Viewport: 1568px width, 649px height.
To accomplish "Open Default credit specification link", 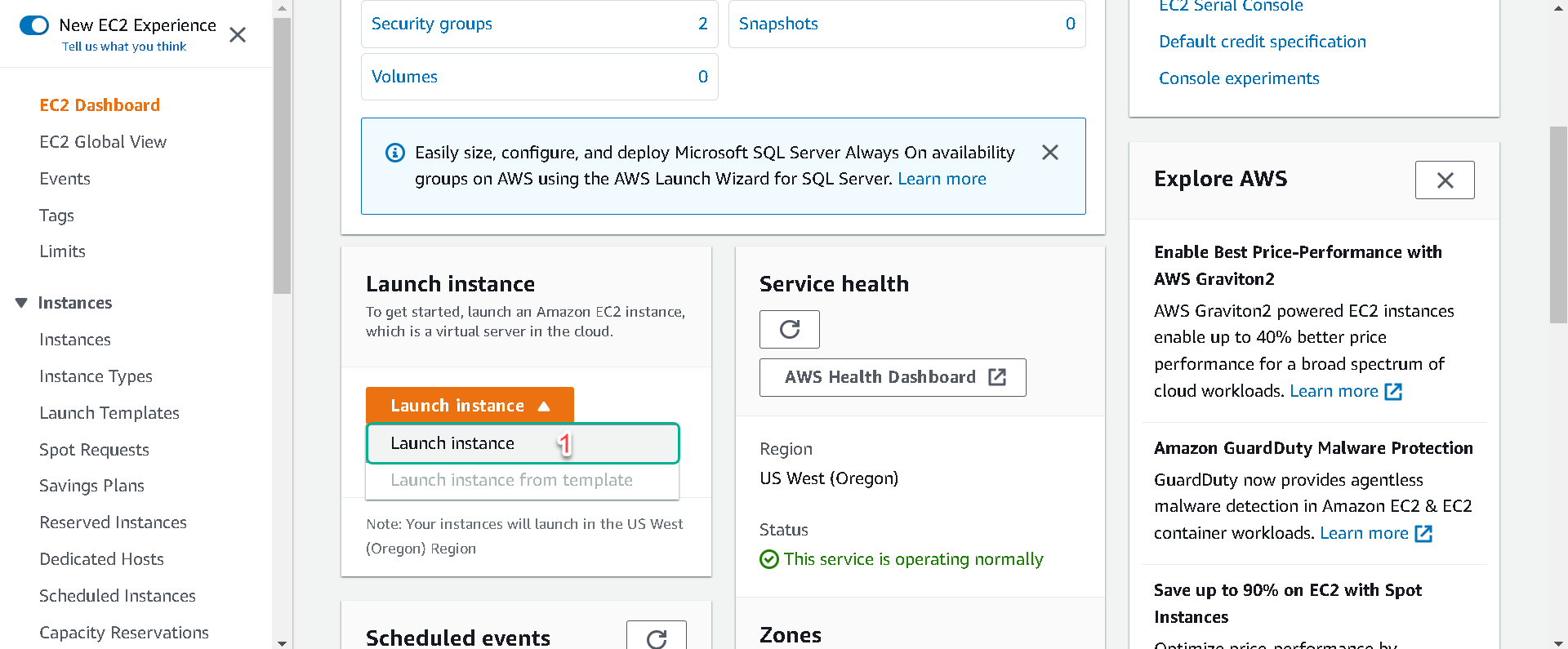I will pyautogui.click(x=1262, y=42).
